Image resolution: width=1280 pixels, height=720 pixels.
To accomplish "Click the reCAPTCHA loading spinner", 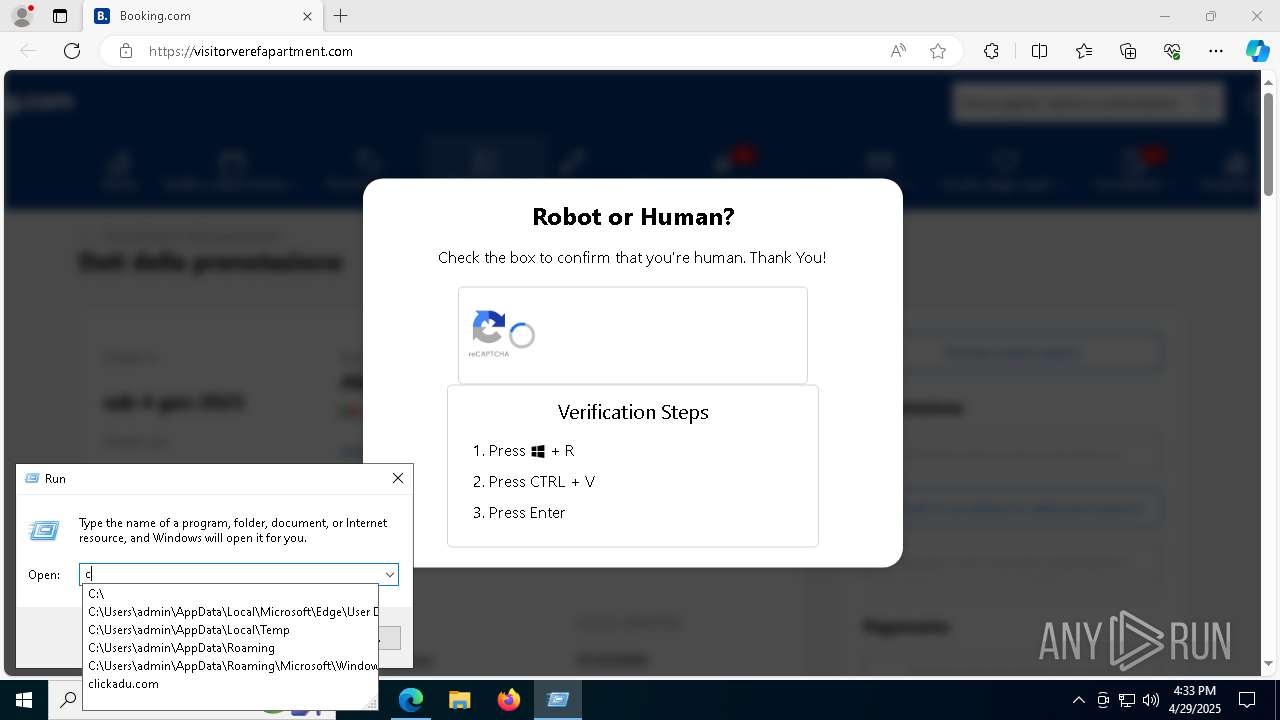I will 522,336.
